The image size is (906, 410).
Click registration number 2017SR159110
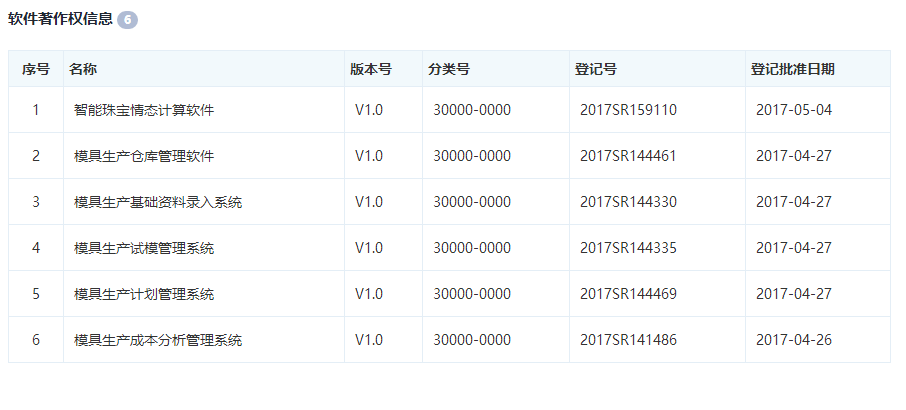[x=628, y=110]
